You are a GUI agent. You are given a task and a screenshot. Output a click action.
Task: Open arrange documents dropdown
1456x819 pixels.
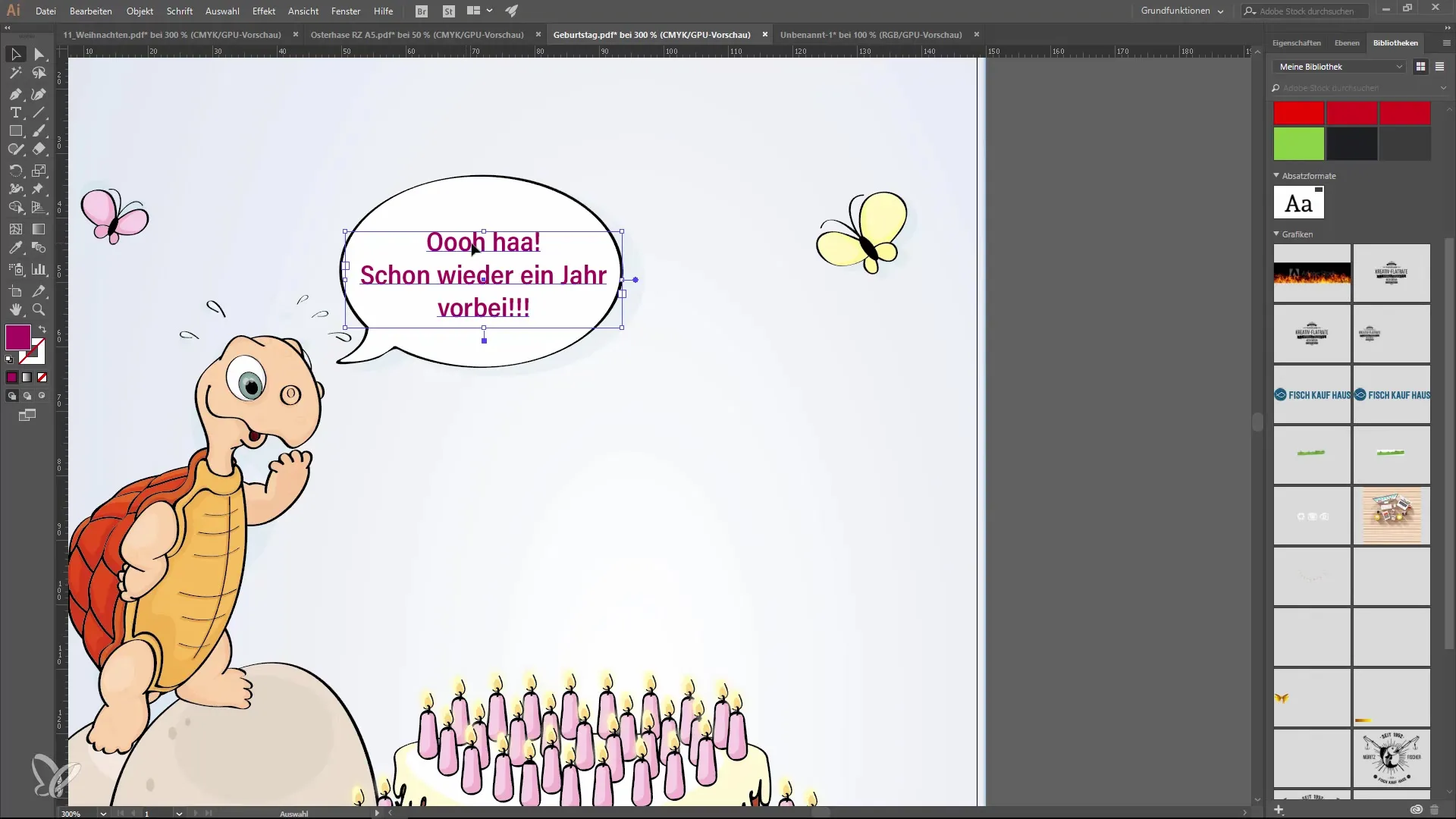pos(480,11)
